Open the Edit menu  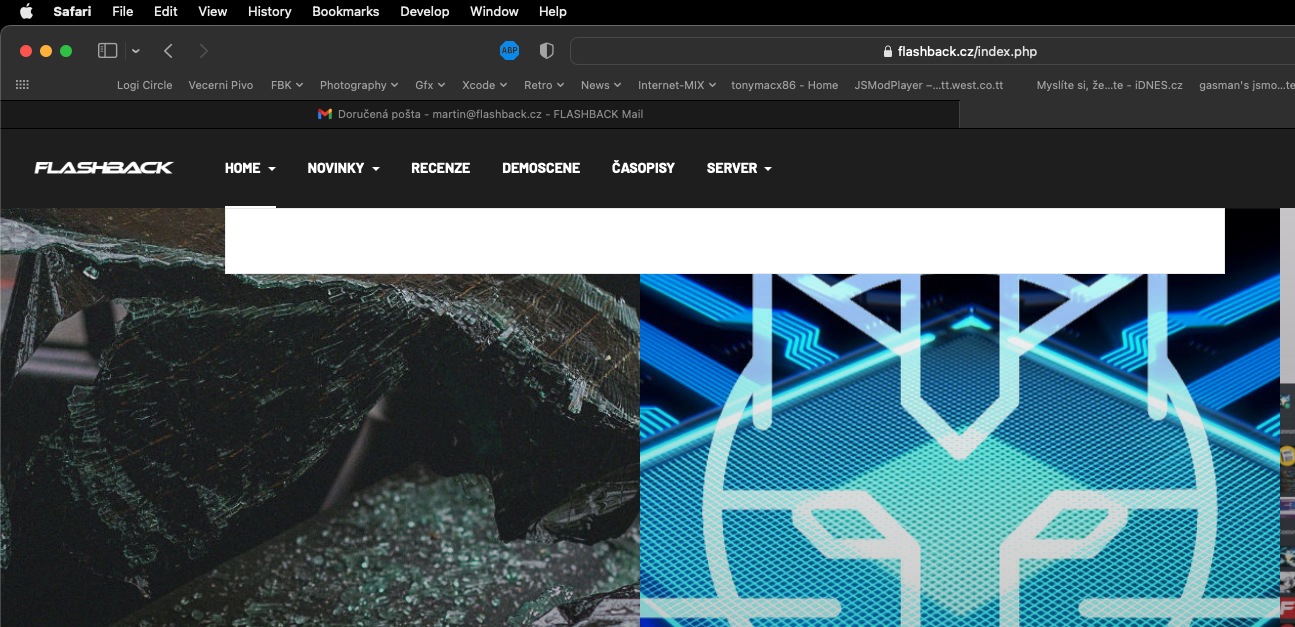166,12
